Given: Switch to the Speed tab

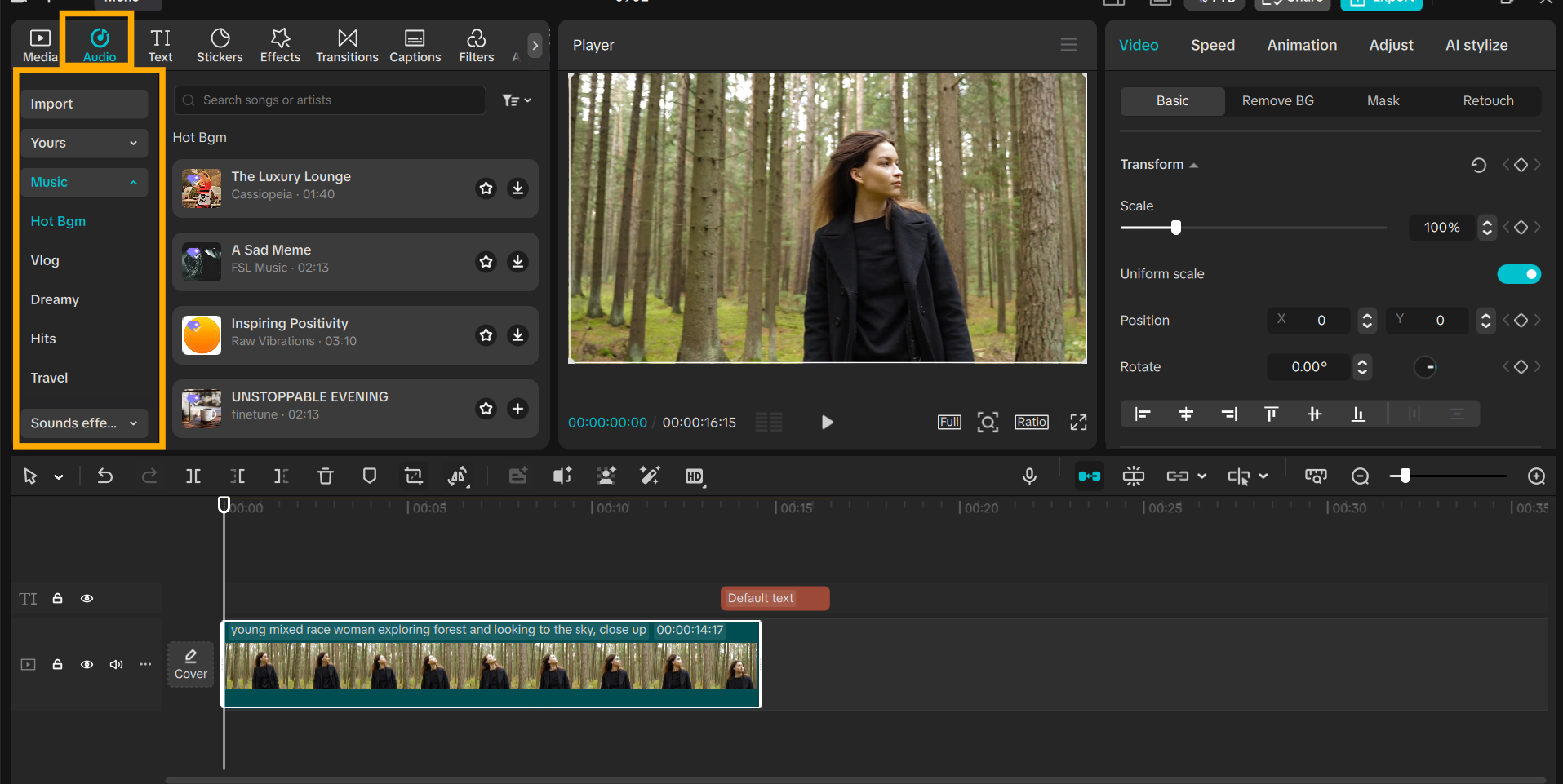Looking at the screenshot, I should (x=1212, y=46).
